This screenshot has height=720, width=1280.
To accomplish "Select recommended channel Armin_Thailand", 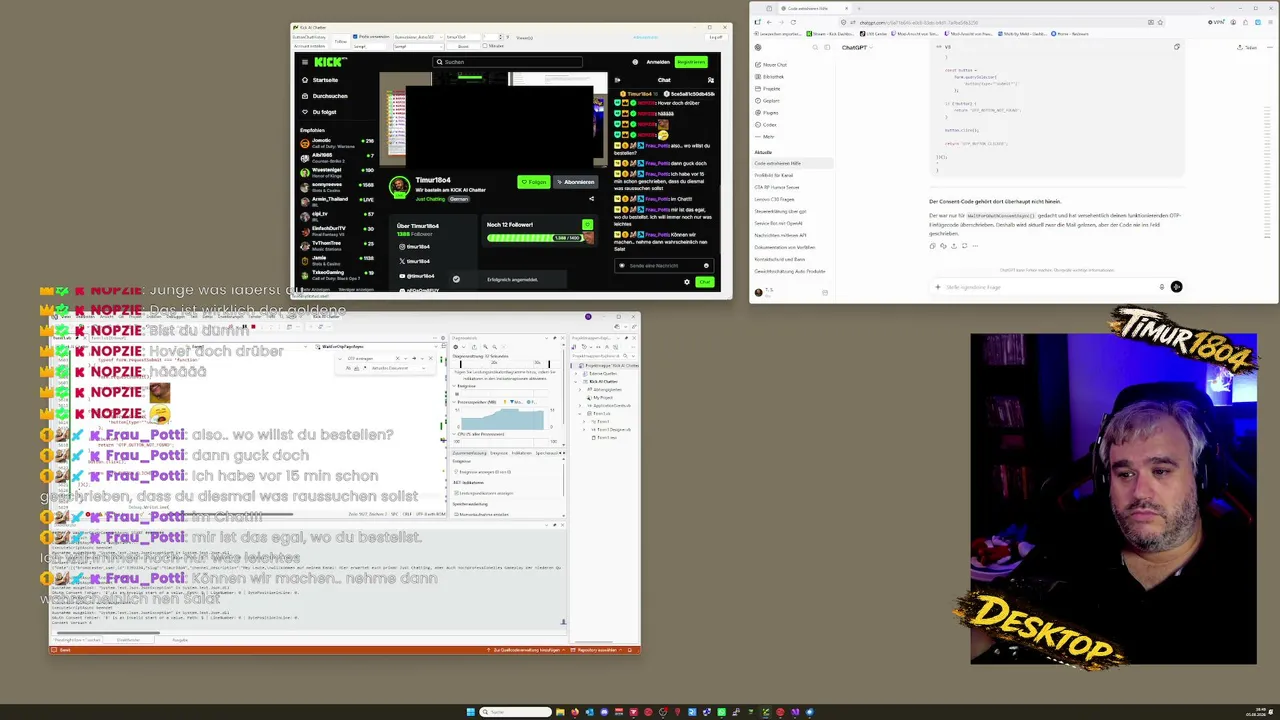I will 338,200.
